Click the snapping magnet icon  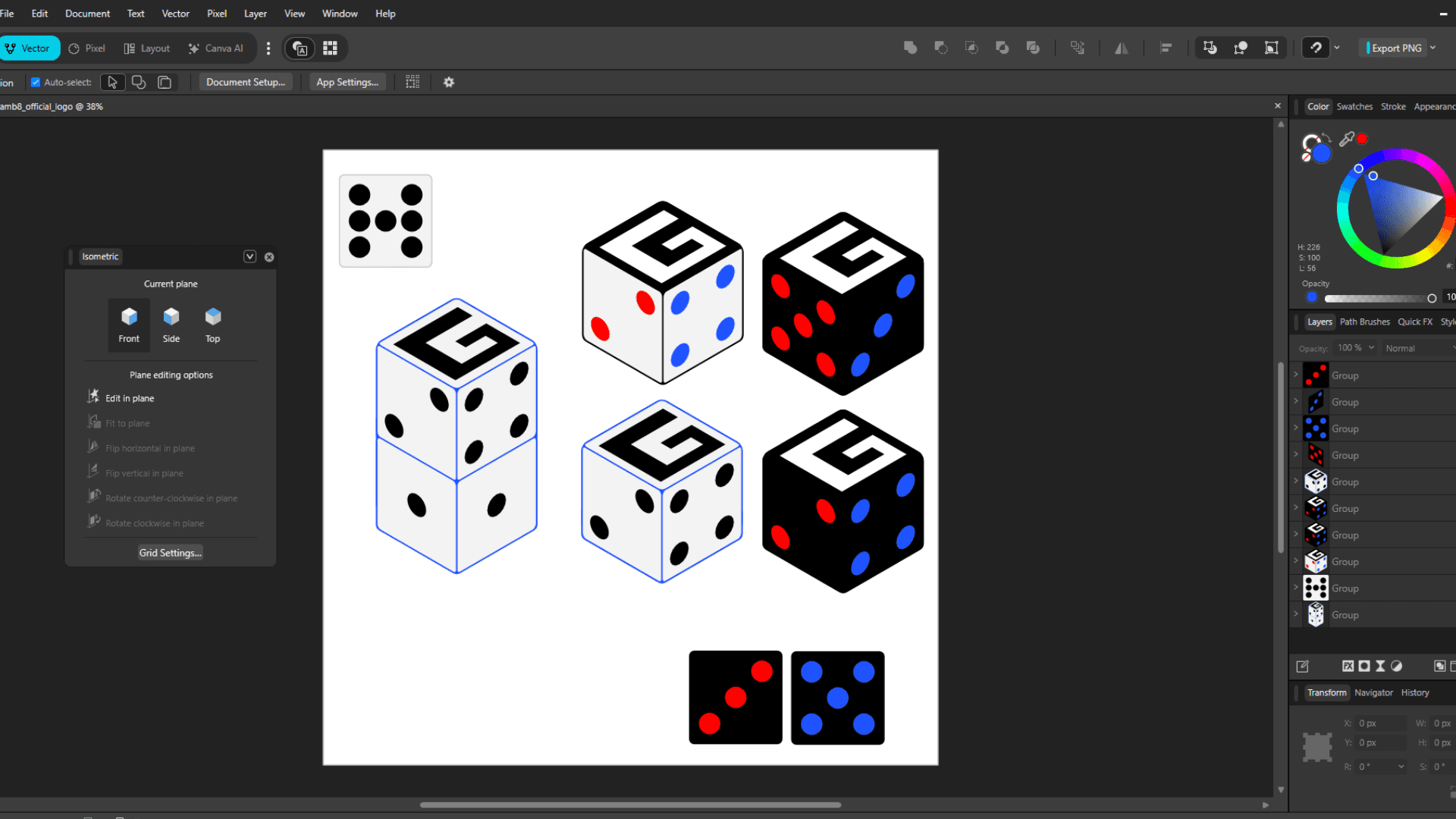coord(1316,48)
